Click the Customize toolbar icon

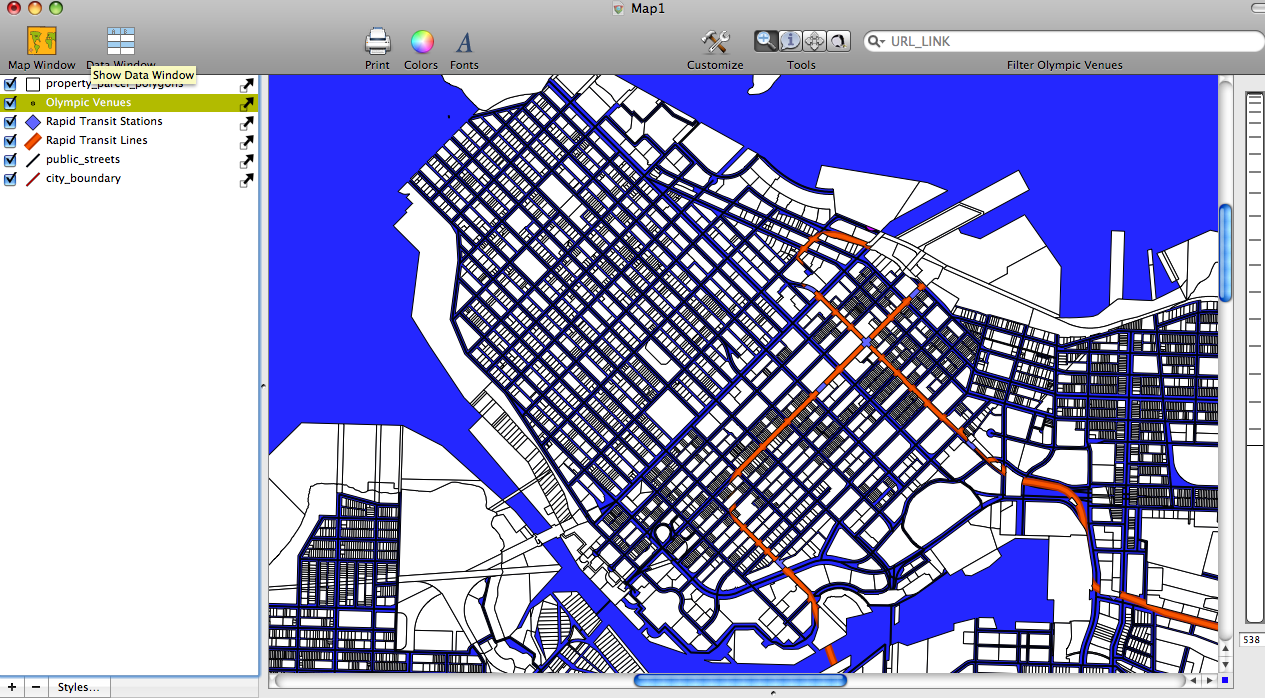click(715, 42)
